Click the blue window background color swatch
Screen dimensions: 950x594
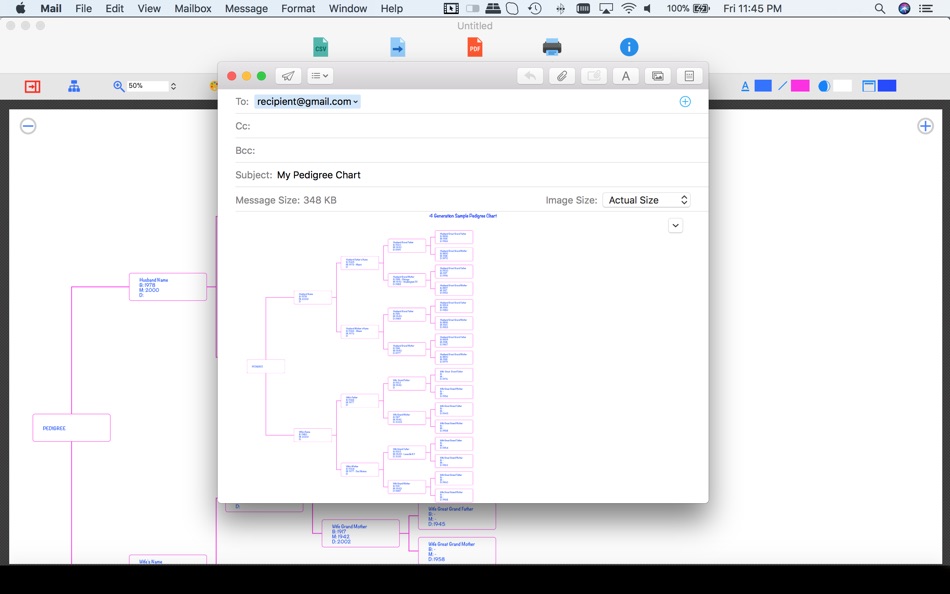[x=887, y=86]
